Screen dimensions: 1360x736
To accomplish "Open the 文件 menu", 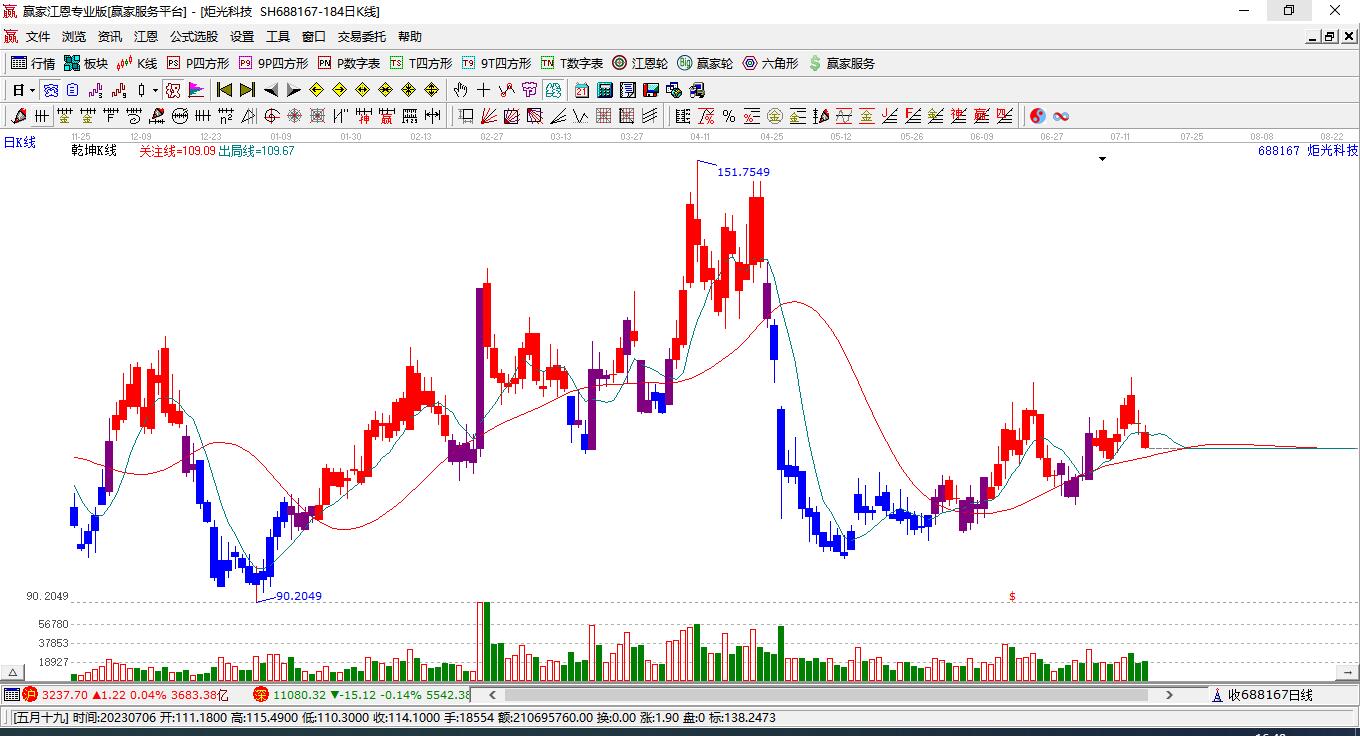I will tap(38, 36).
